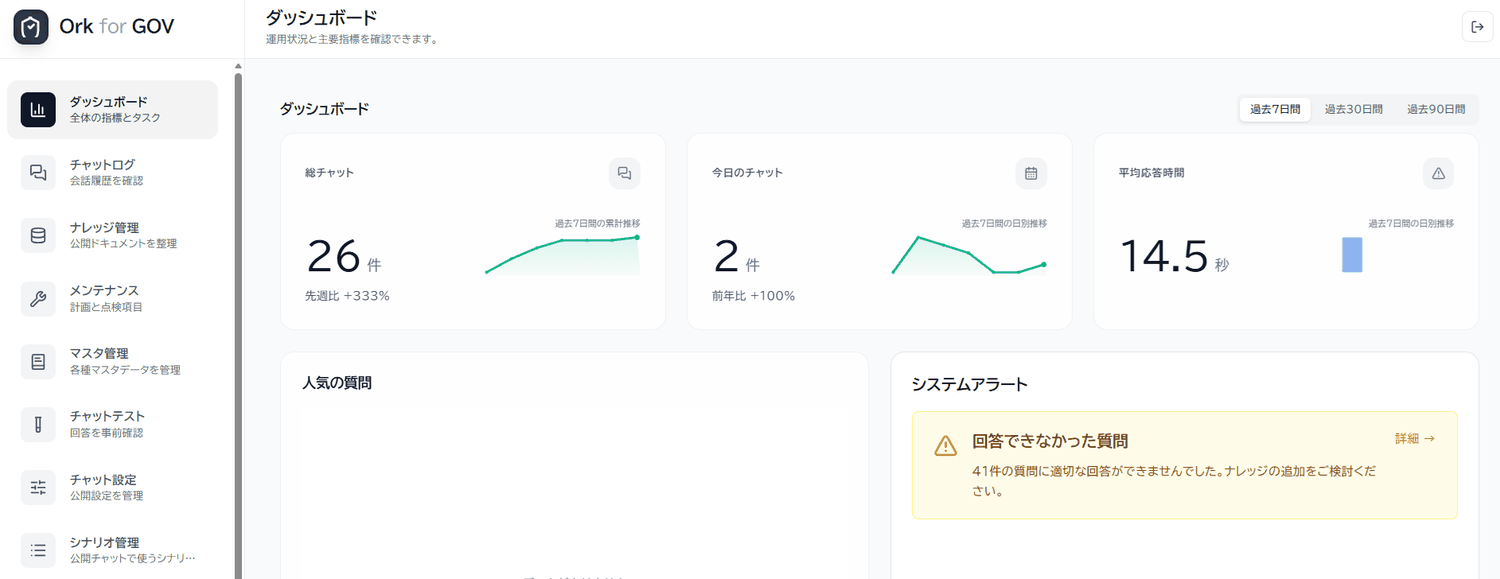Click the scenario management list icon
This screenshot has width=1500, height=579.
coord(38,550)
